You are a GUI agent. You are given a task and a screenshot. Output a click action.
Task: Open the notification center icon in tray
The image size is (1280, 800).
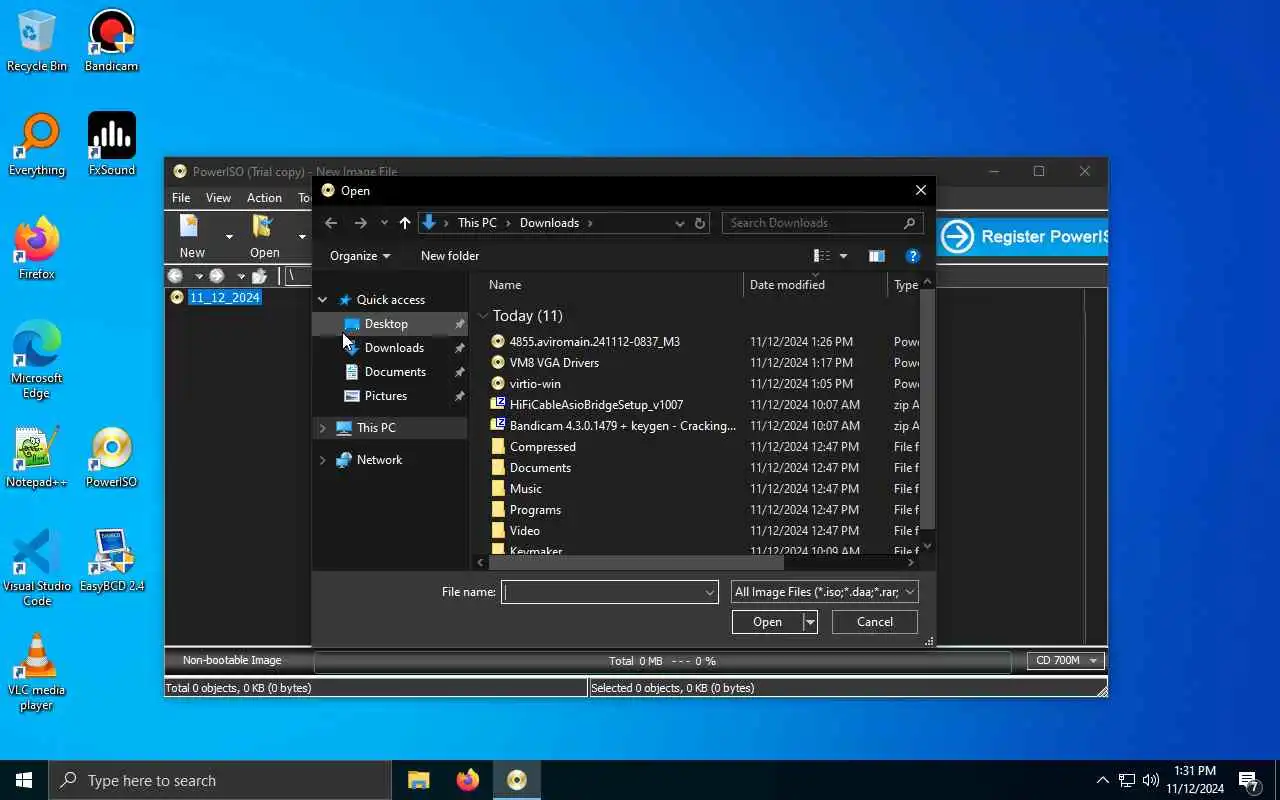click(x=1249, y=780)
